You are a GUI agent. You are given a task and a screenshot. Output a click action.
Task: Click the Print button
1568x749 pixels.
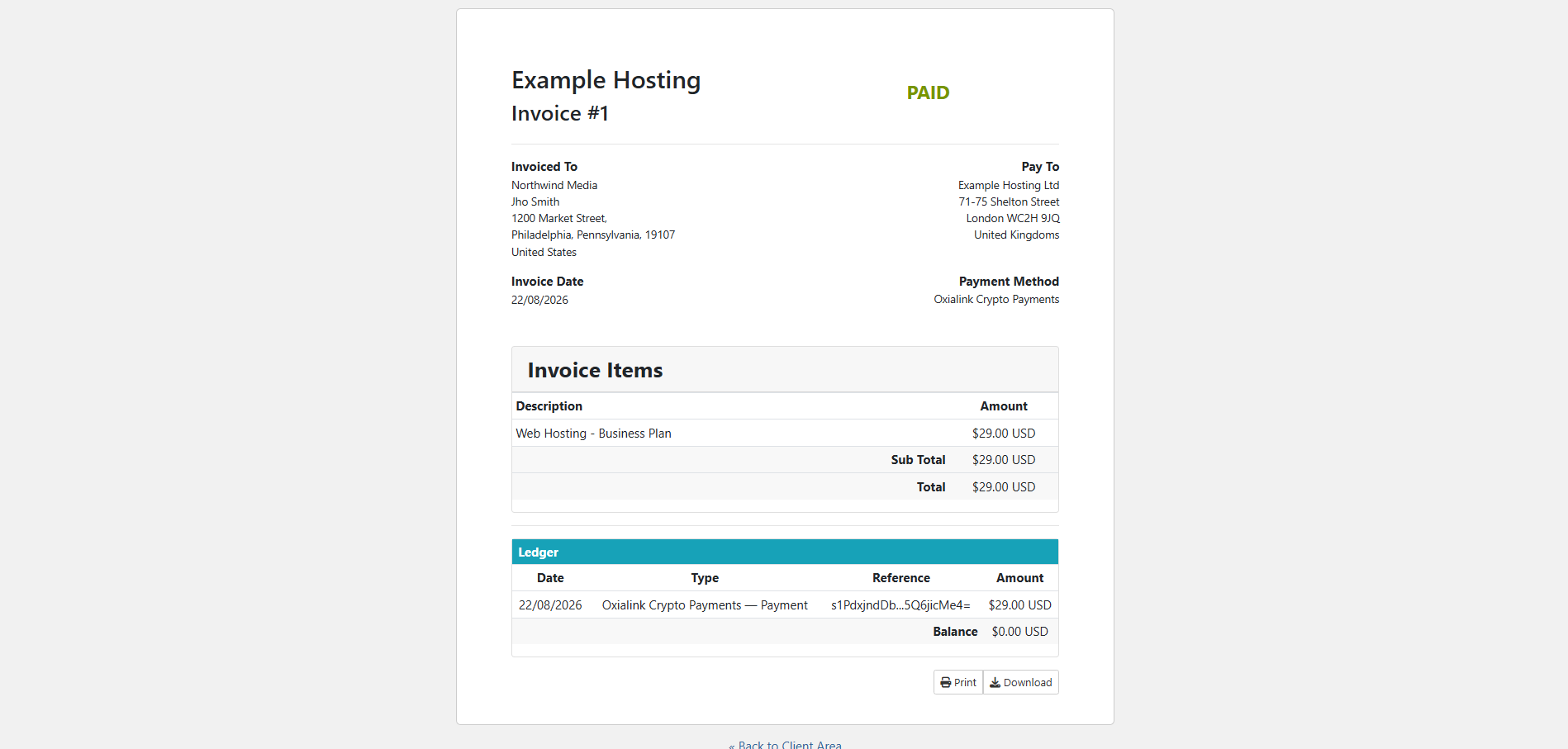(x=958, y=682)
